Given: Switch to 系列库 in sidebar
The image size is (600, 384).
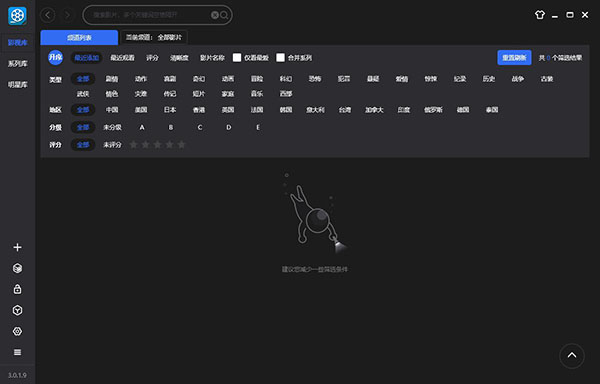Looking at the screenshot, I should (18, 63).
